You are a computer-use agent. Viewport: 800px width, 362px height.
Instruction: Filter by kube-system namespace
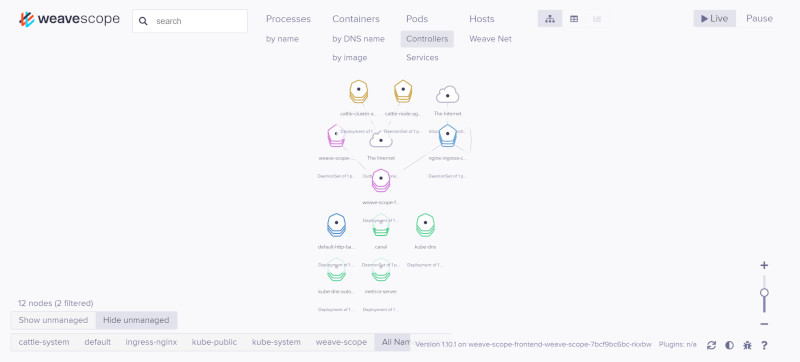click(276, 342)
